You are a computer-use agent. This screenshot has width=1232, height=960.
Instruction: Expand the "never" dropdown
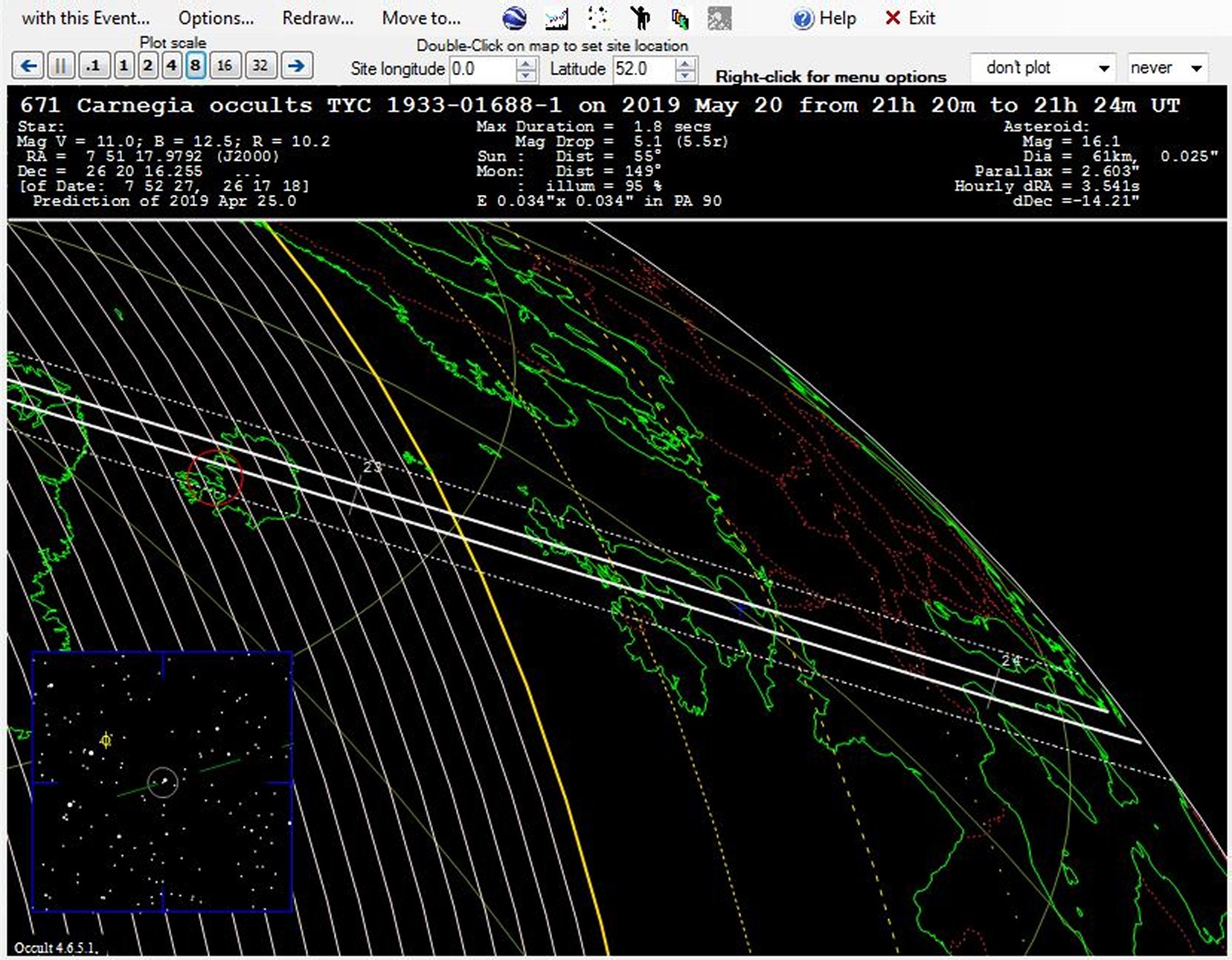click(x=1196, y=68)
